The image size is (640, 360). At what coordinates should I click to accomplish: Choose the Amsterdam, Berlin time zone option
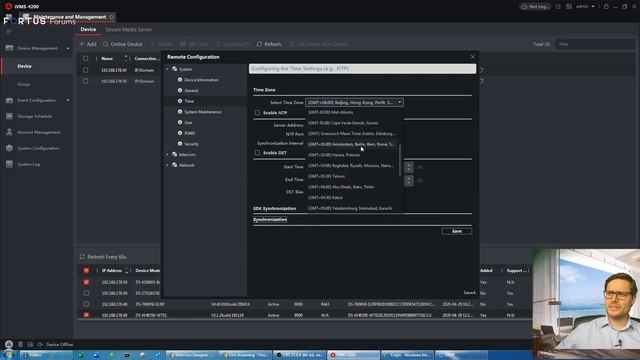point(352,144)
